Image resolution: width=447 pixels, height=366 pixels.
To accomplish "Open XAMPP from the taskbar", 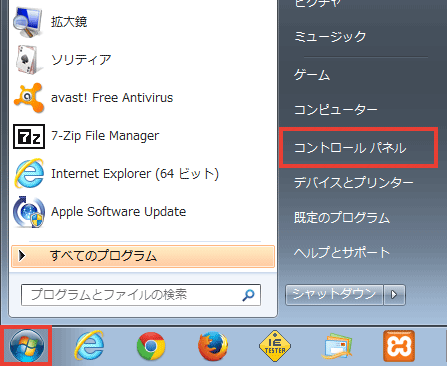I will 399,346.
